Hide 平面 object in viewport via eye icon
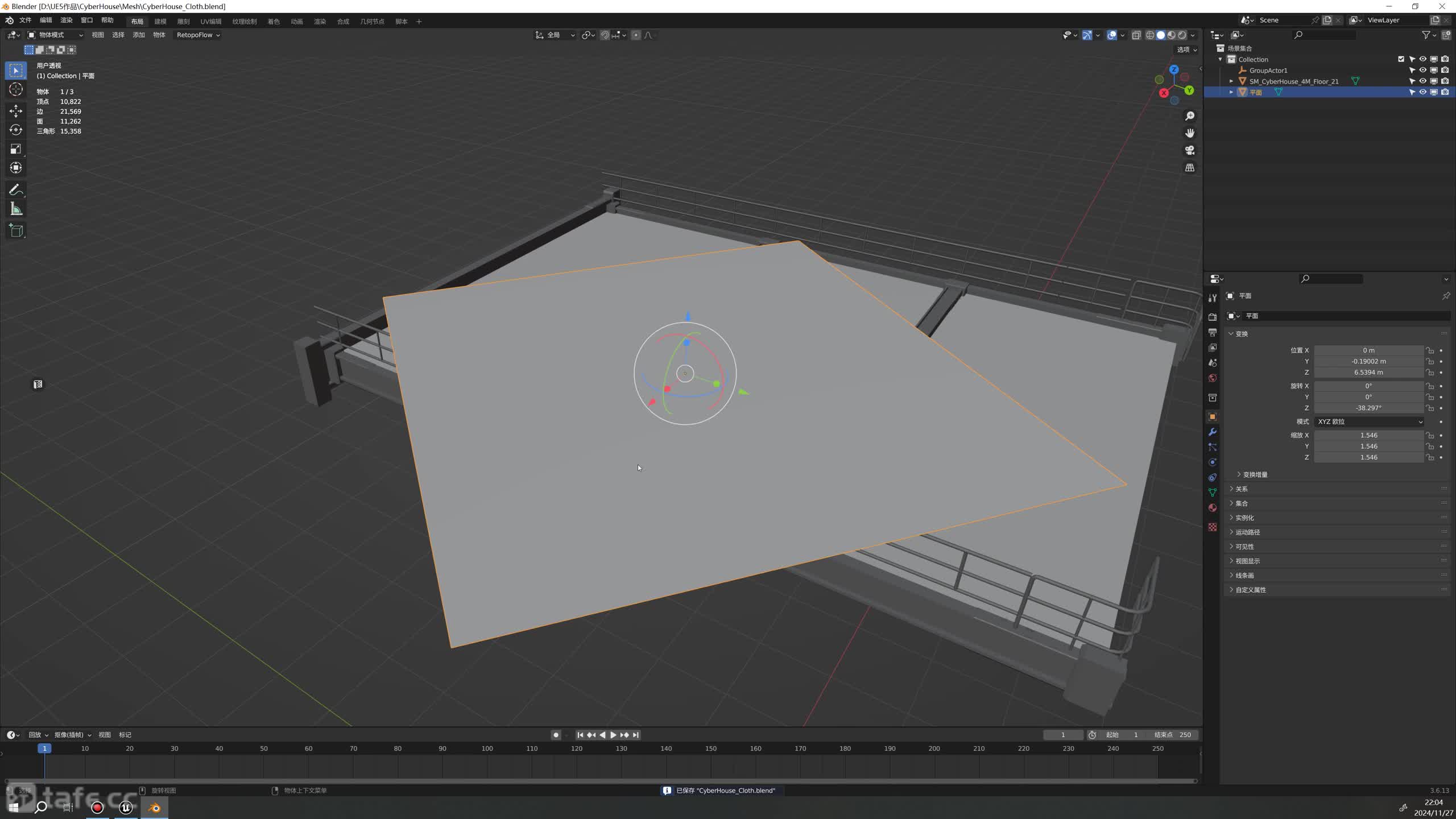The width and height of the screenshot is (1456, 819). pos(1422,92)
